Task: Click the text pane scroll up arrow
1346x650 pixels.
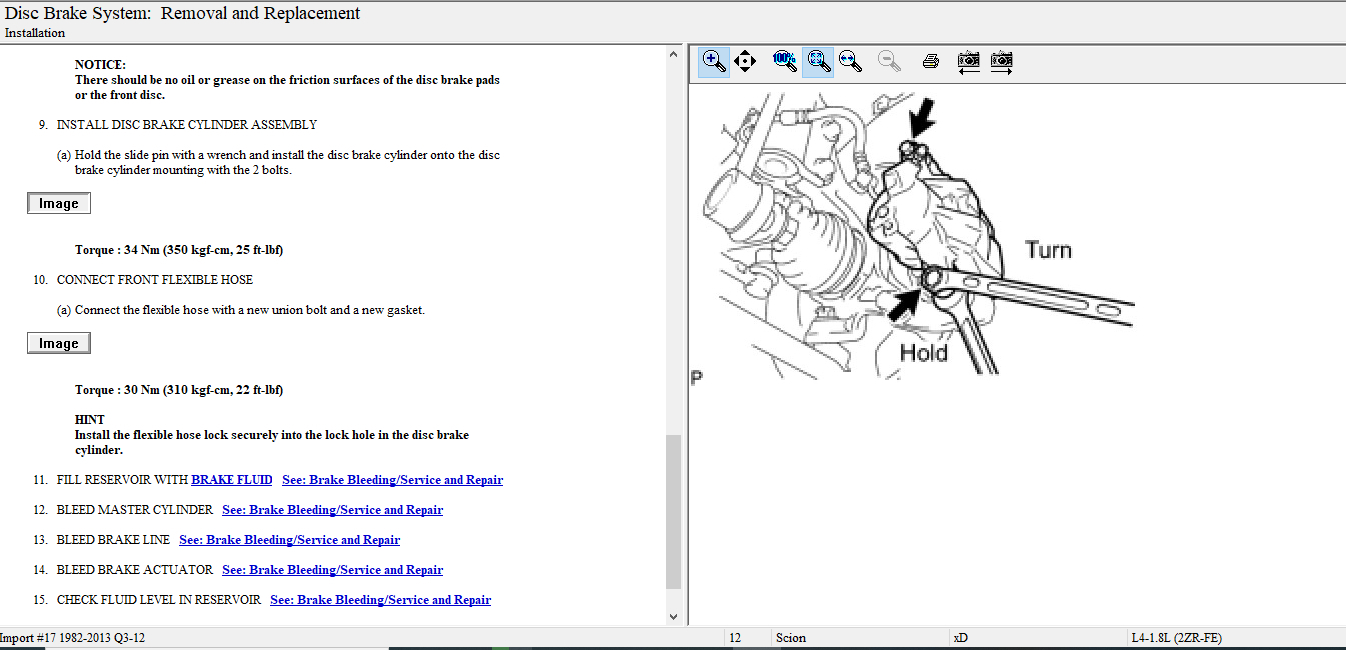Action: click(673, 56)
